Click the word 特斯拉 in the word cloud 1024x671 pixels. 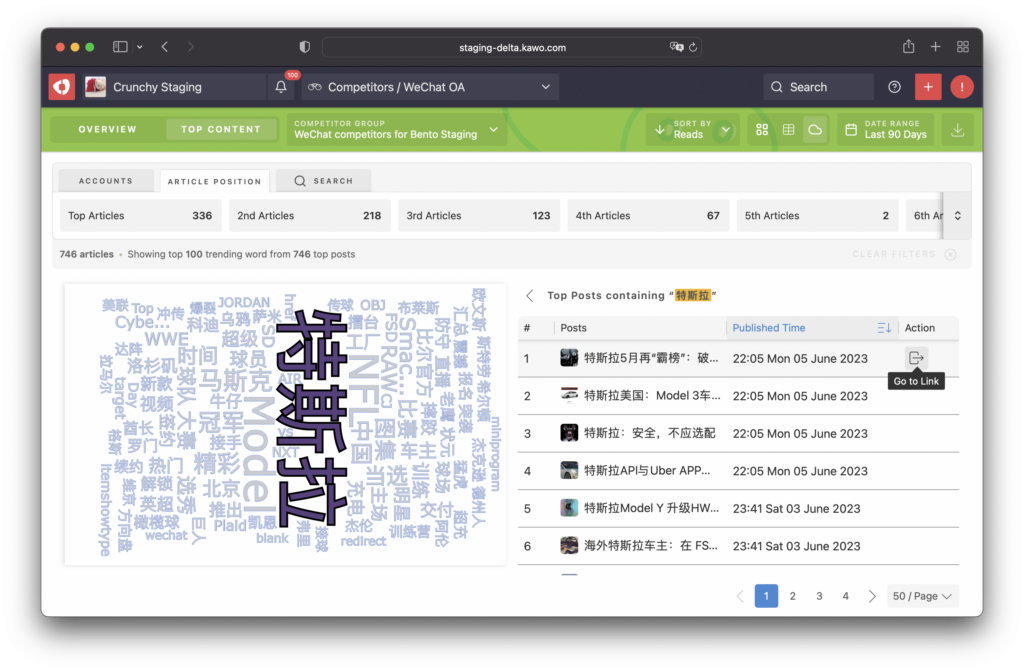pyautogui.click(x=312, y=418)
